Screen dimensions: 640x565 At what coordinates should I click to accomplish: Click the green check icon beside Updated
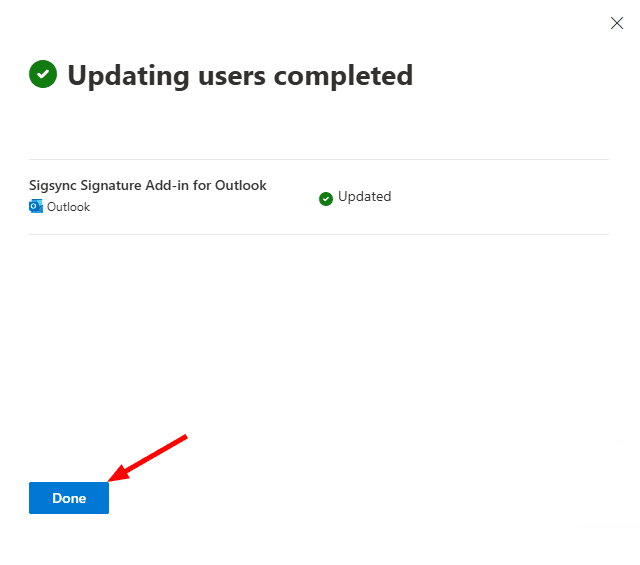[x=325, y=198]
